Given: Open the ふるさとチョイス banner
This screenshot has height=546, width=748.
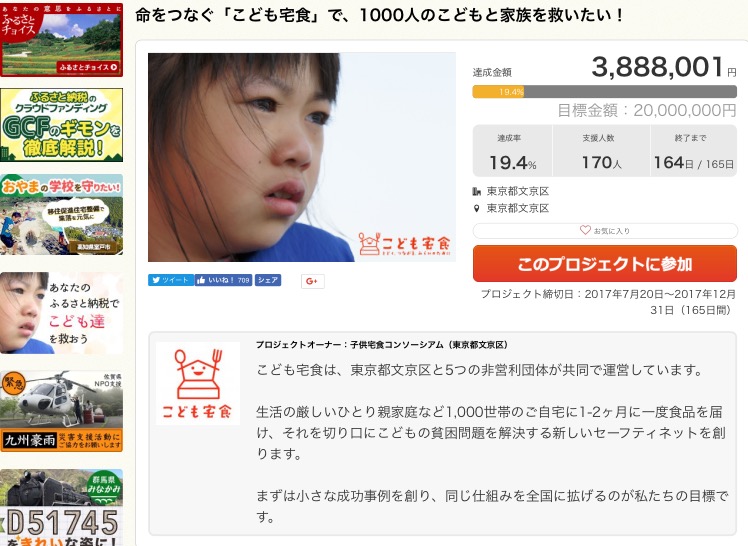Looking at the screenshot, I should click(62, 40).
